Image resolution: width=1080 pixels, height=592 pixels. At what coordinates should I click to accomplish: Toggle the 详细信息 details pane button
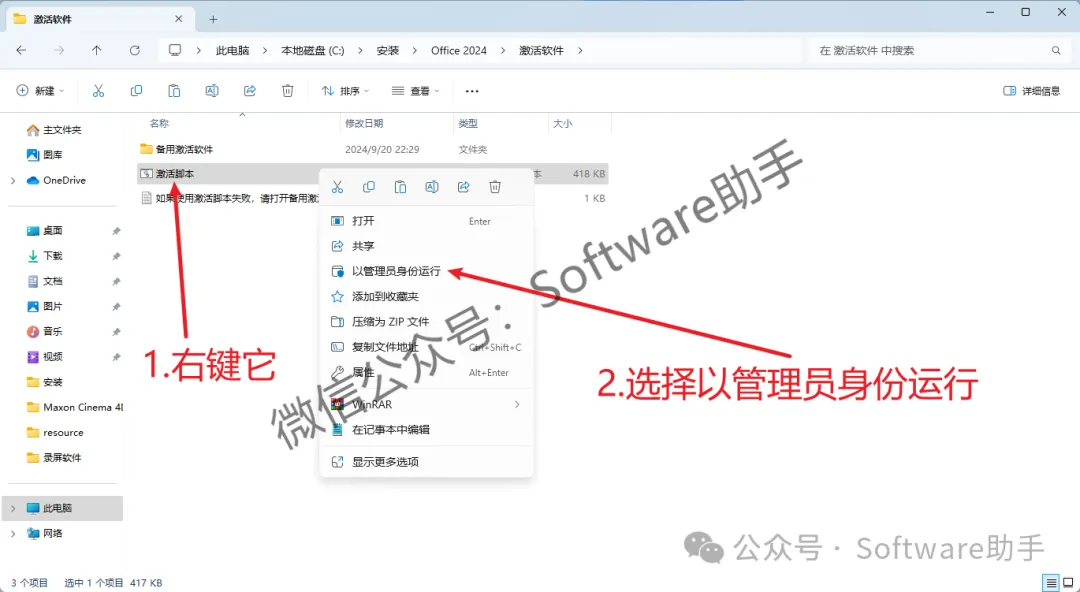[1031, 91]
